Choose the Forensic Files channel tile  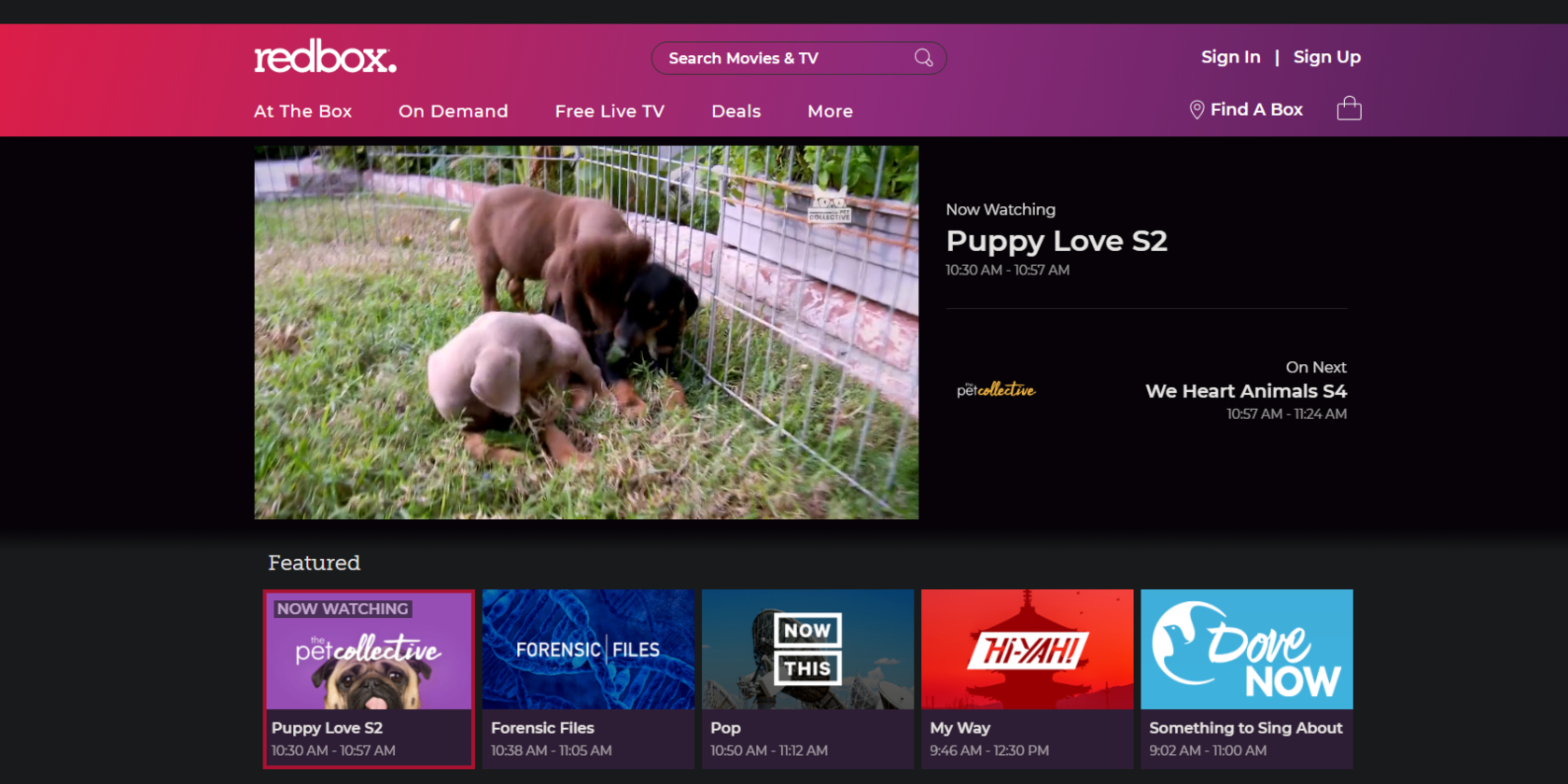(588, 678)
